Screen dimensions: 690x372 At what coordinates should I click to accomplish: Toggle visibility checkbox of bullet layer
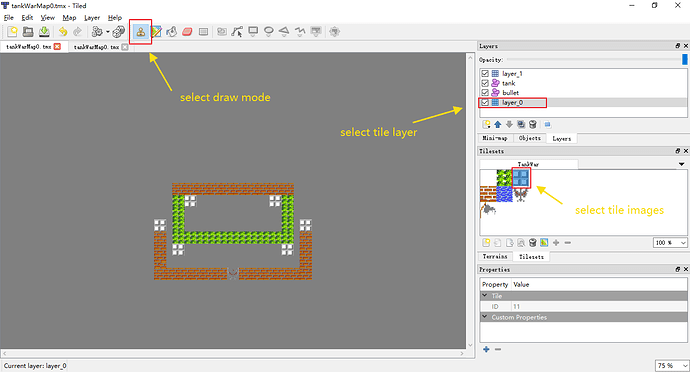(485, 92)
